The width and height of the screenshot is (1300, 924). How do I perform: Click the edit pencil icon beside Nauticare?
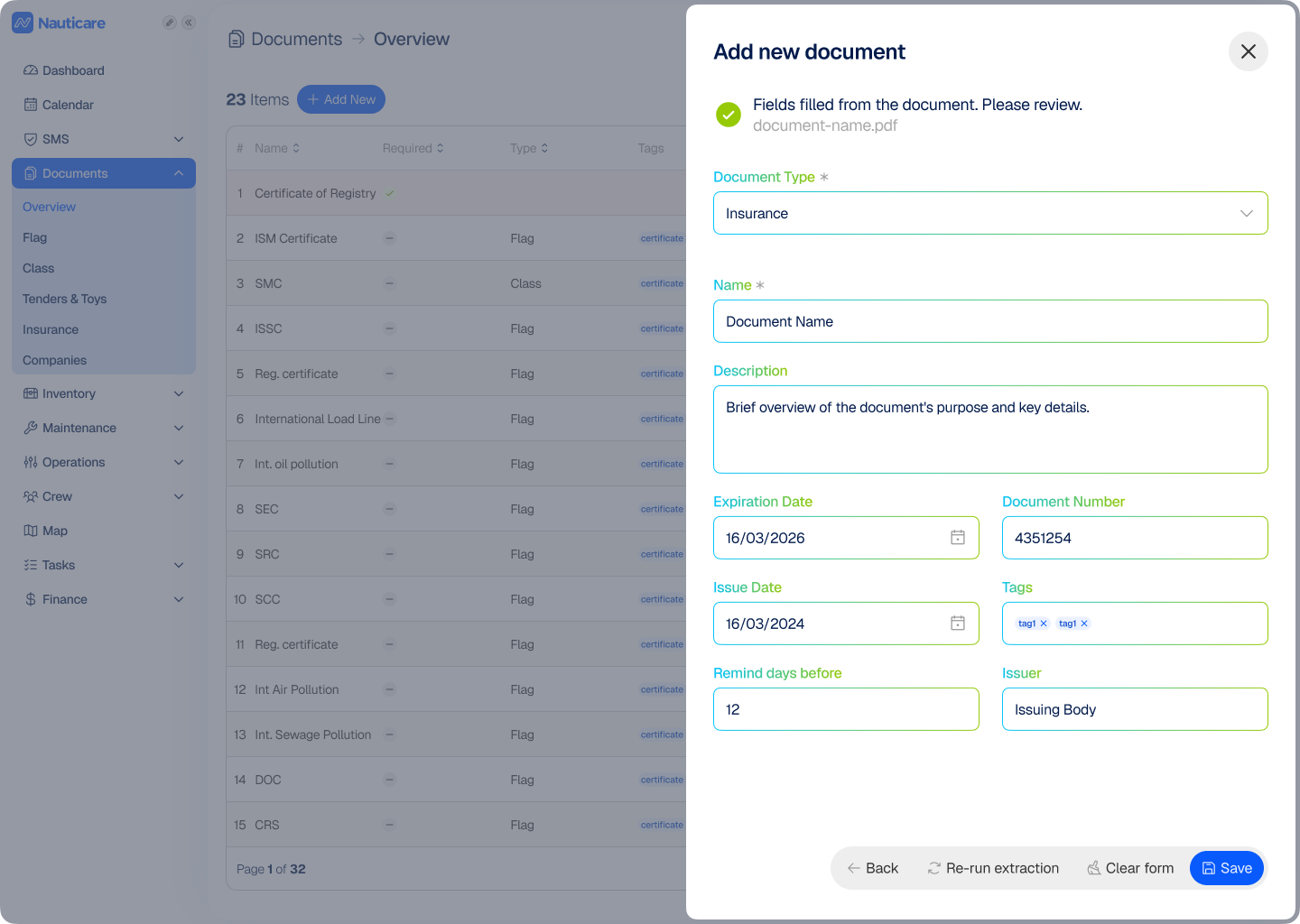click(x=169, y=23)
